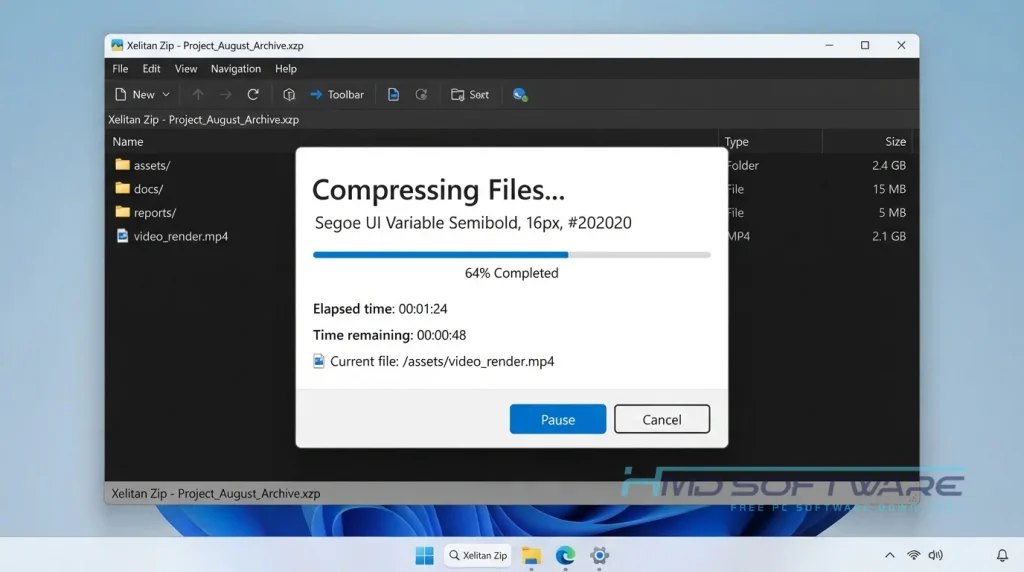Click the 2.4 GB size value
Image resolution: width=1024 pixels, height=572 pixels.
click(889, 165)
